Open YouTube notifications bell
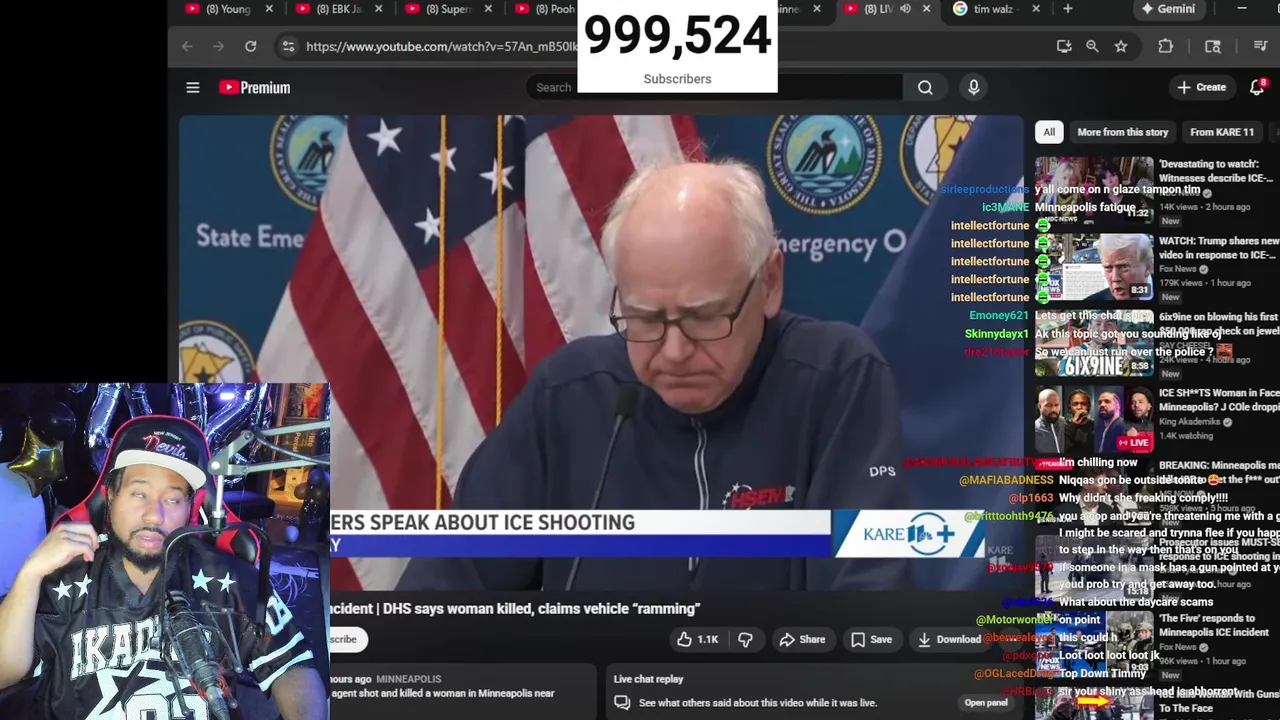The height and width of the screenshot is (720, 1280). pos(1258,87)
